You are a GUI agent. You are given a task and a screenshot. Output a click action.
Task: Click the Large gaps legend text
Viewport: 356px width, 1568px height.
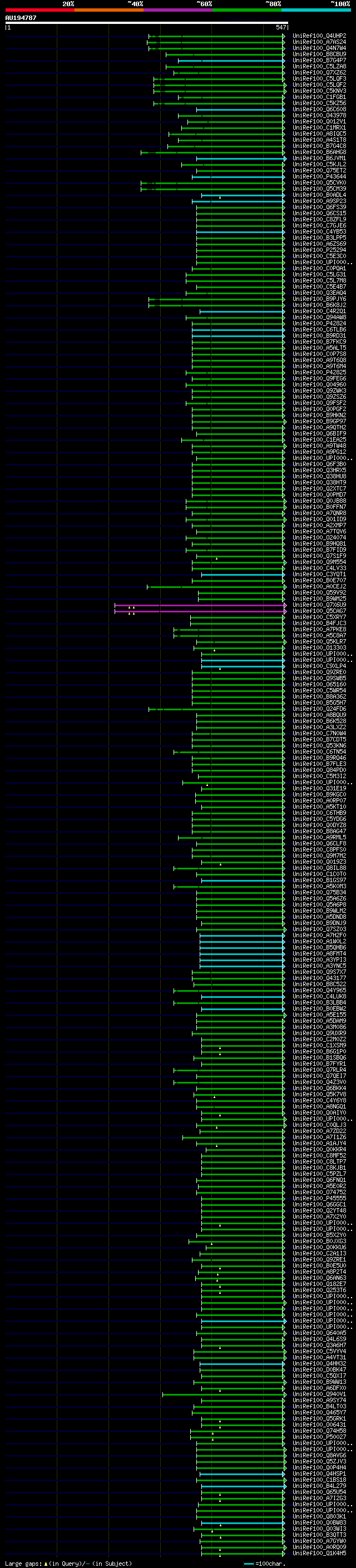tap(68, 1564)
